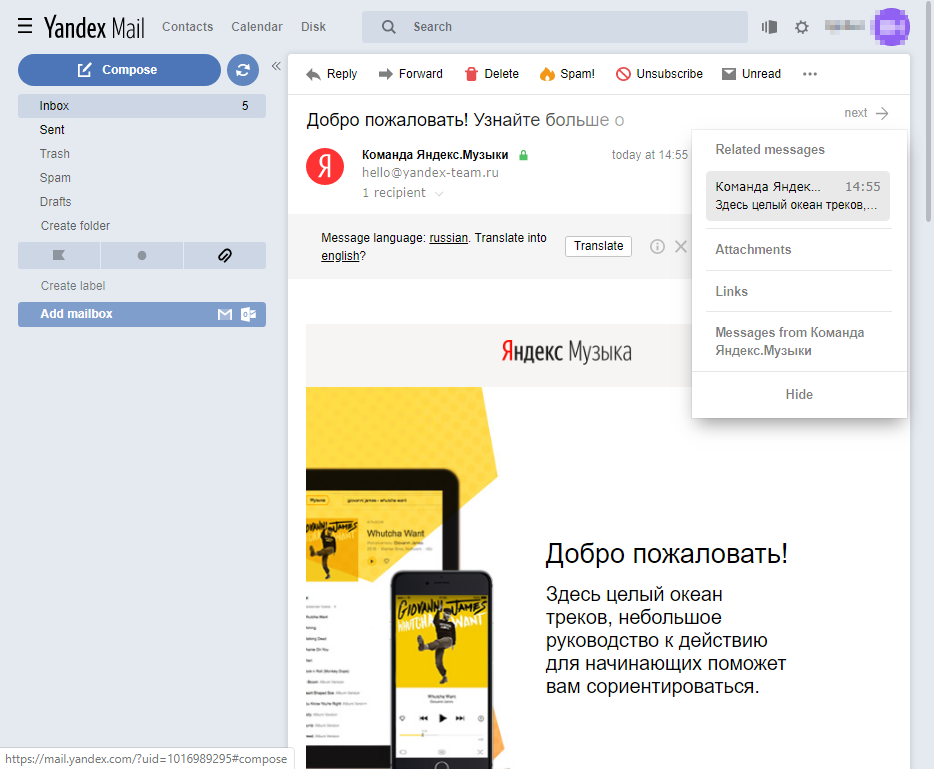Open the Trash folder
This screenshot has width=934, height=769.
click(55, 154)
